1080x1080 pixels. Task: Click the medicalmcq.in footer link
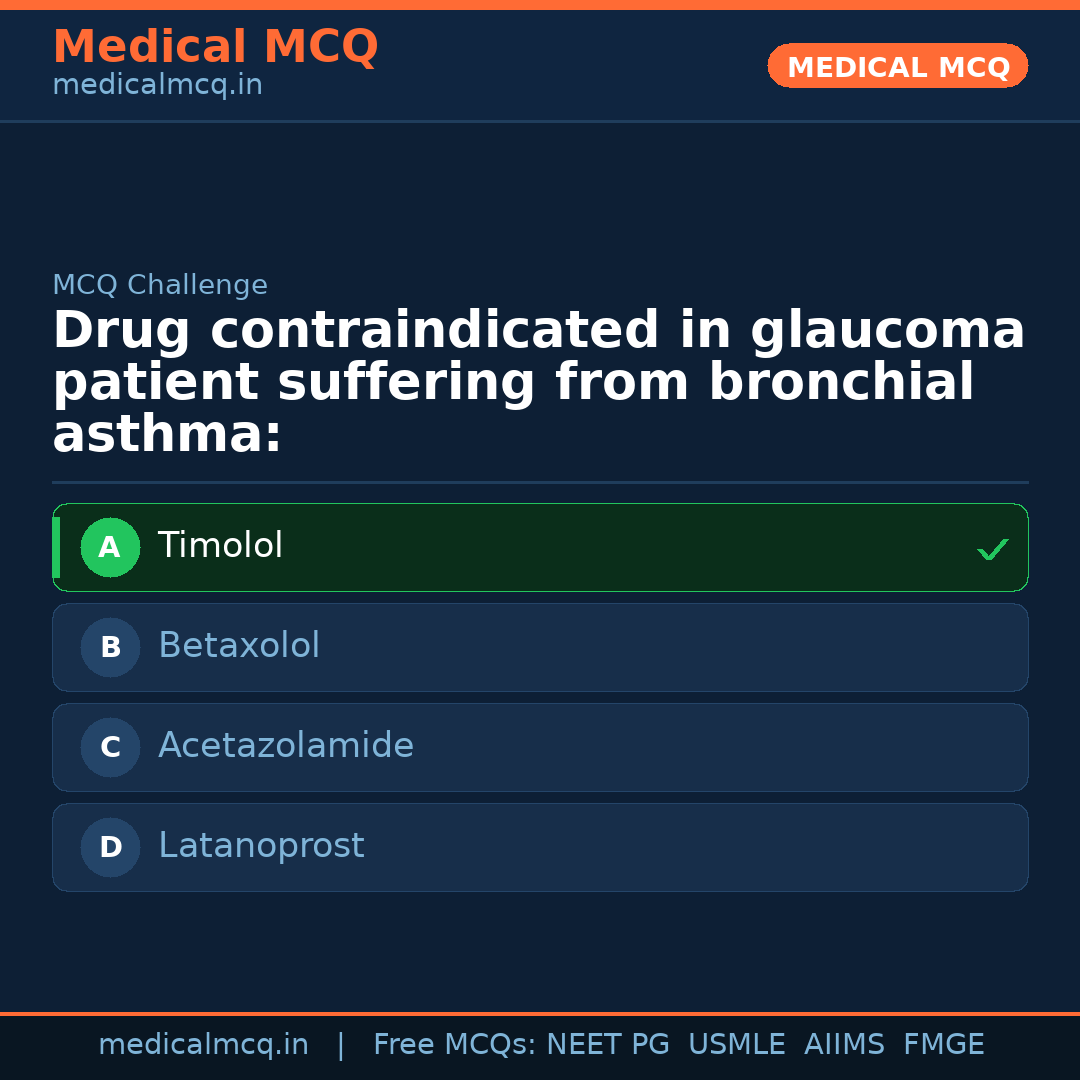pos(203,1045)
